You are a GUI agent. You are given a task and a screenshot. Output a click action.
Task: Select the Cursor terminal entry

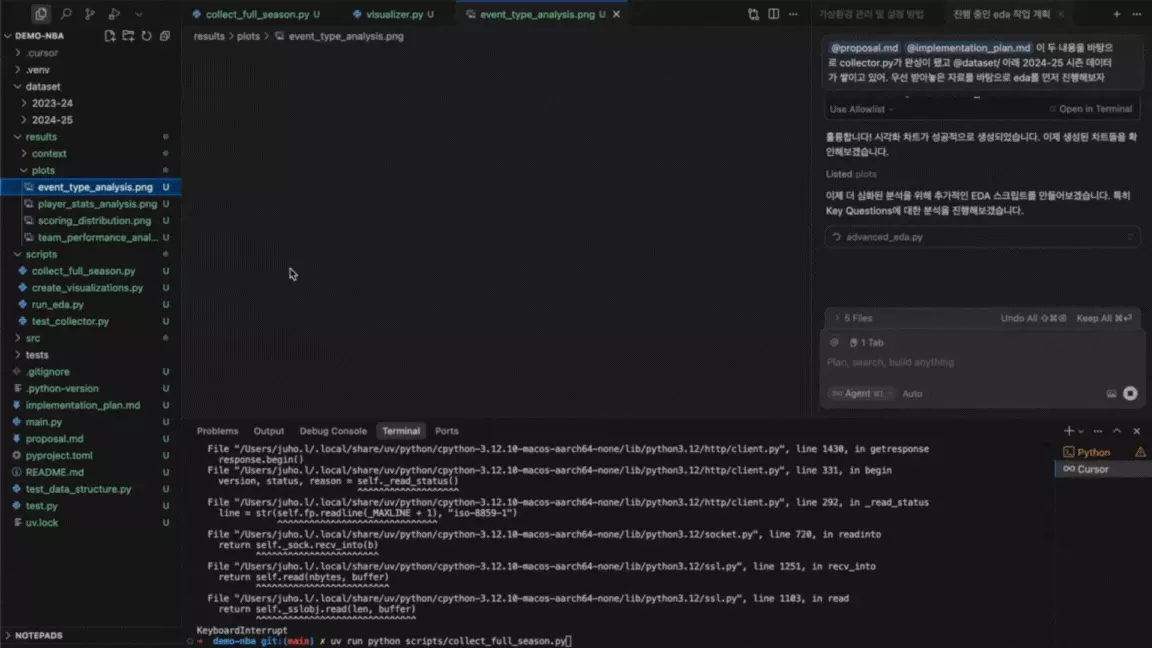[1092, 469]
